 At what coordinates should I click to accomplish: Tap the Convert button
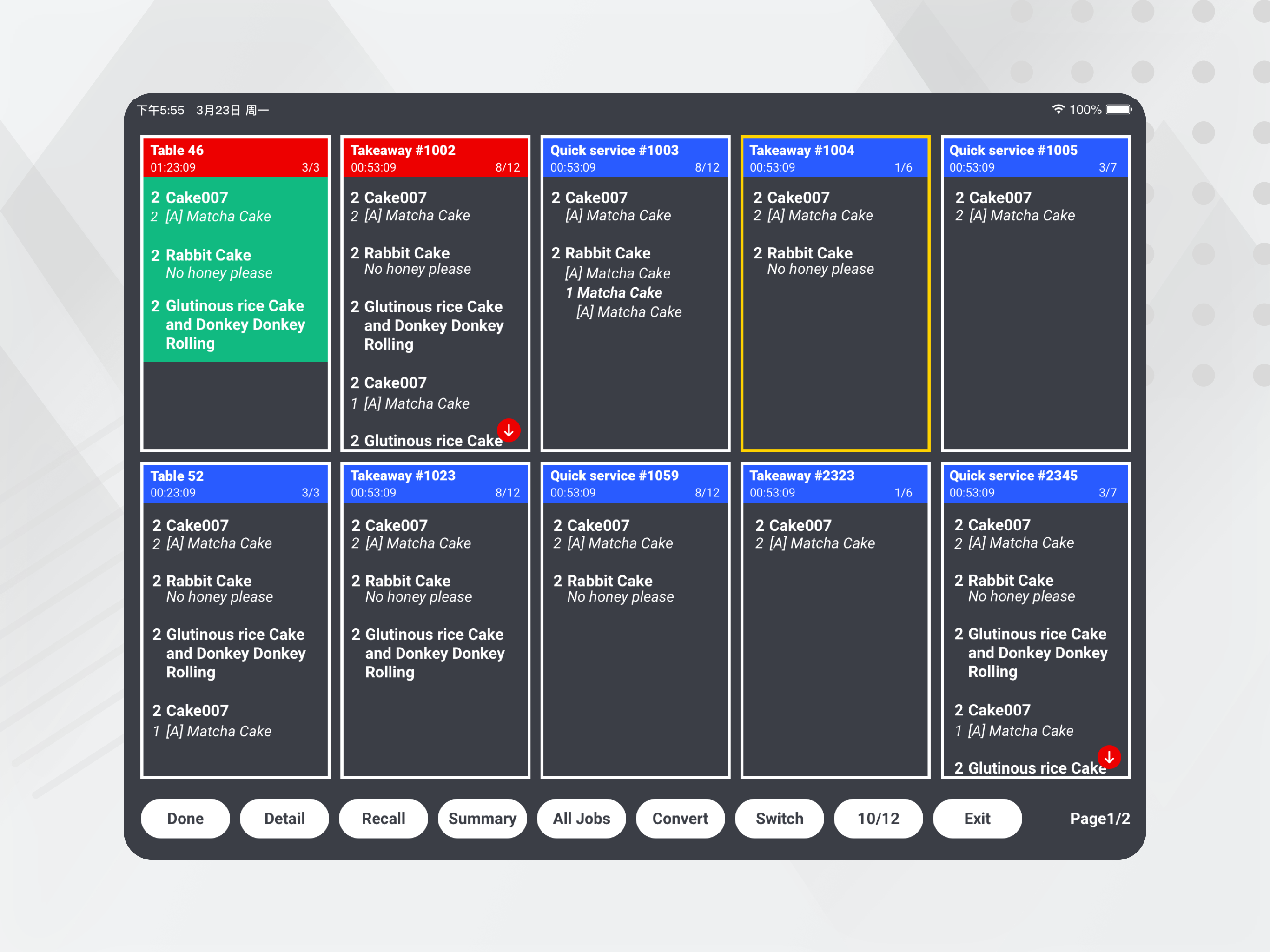point(681,818)
